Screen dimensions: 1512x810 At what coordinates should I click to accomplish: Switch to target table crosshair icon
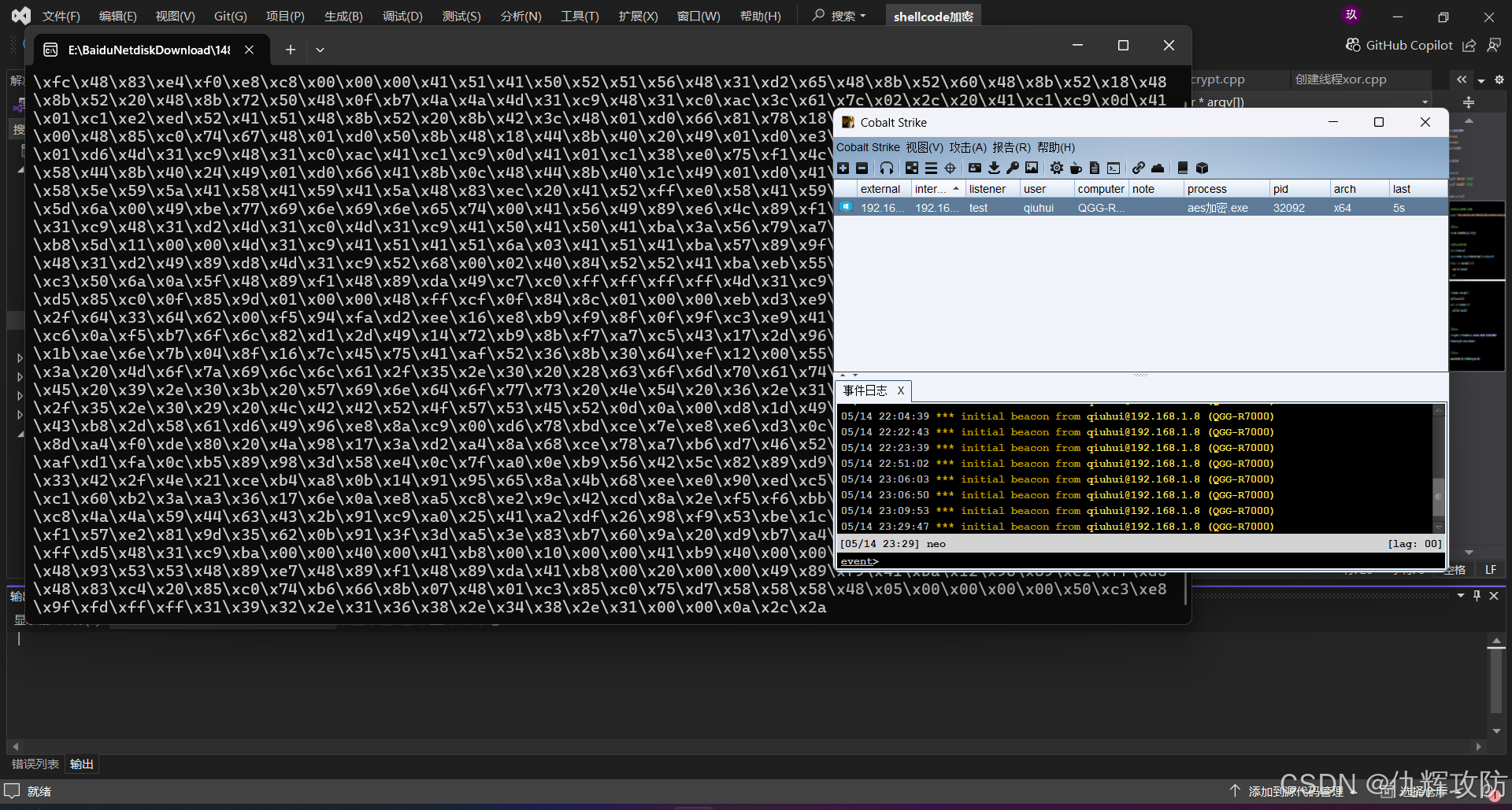(950, 168)
